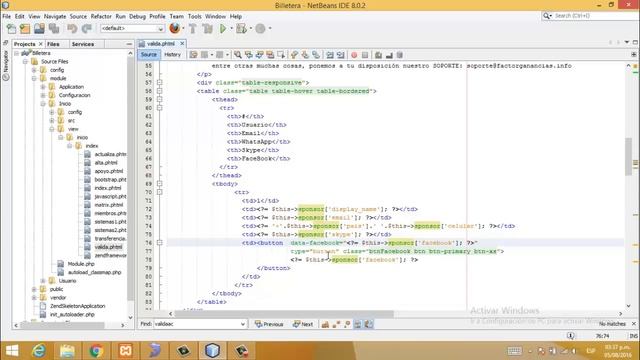Open the Find history dropdown arrow
The height and width of the screenshot is (360, 640).
[242, 324]
